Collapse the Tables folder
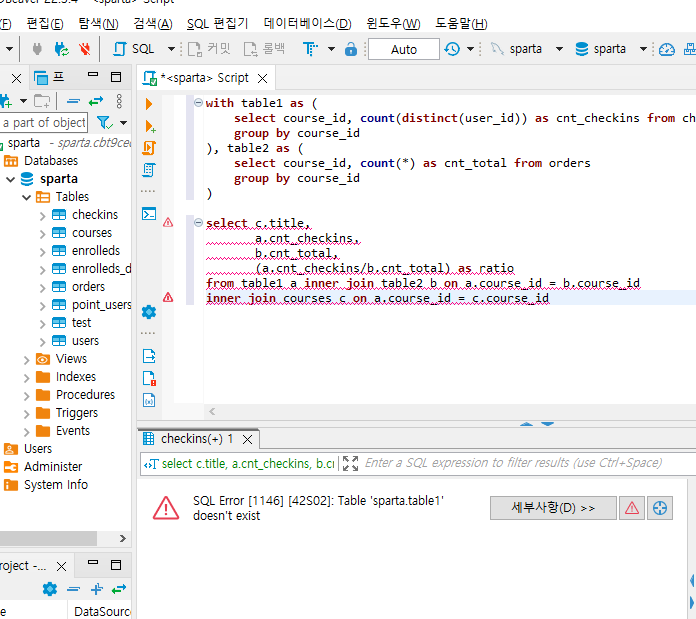The image size is (696, 619). pyautogui.click(x=27, y=197)
